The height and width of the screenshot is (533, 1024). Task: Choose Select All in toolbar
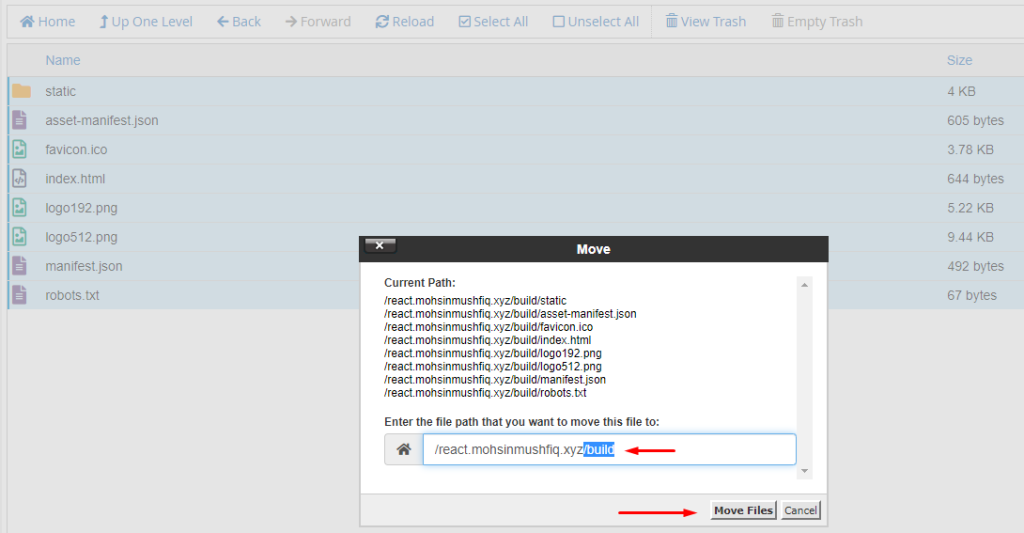pos(493,22)
